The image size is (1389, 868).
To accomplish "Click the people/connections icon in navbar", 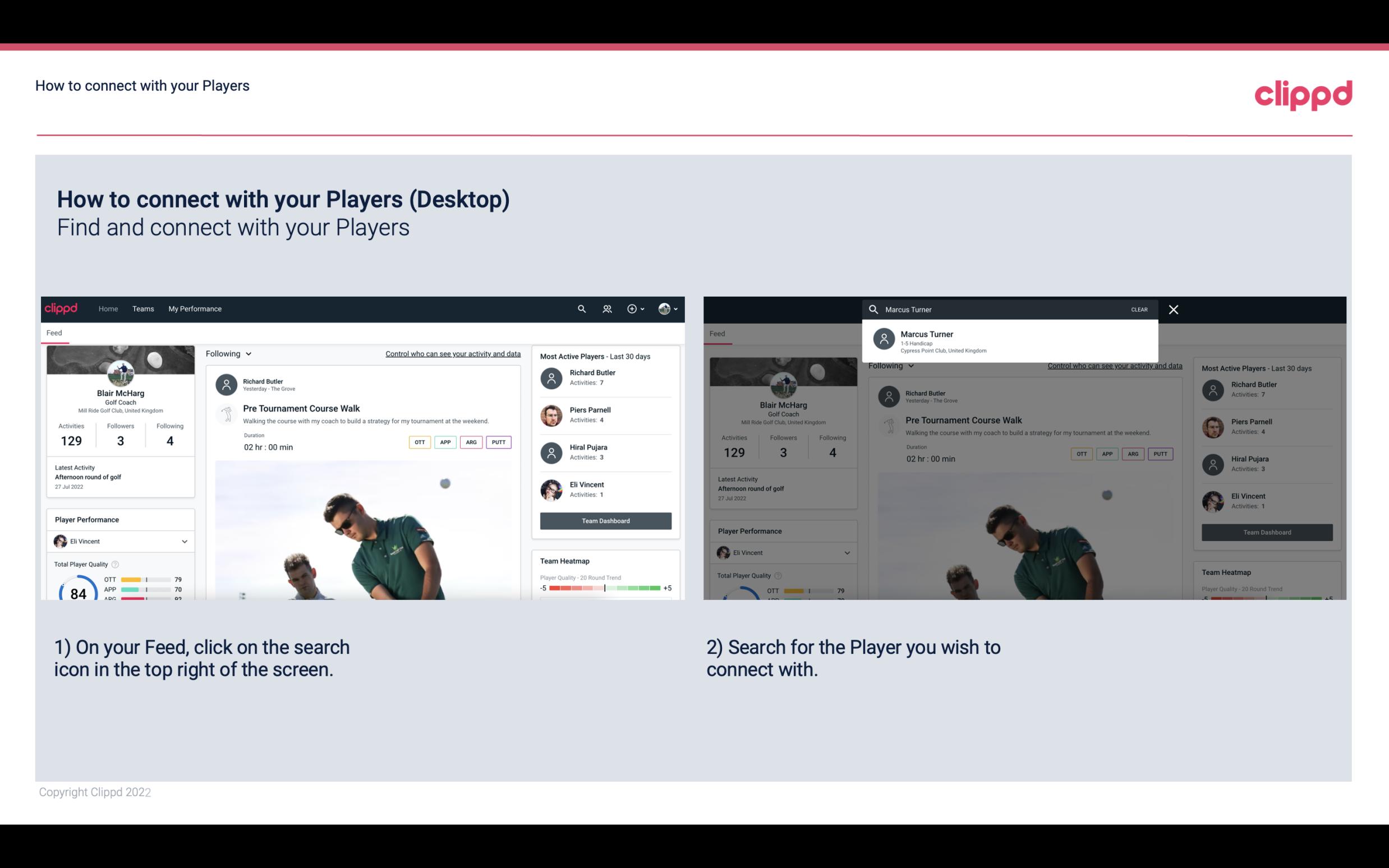I will tap(606, 309).
